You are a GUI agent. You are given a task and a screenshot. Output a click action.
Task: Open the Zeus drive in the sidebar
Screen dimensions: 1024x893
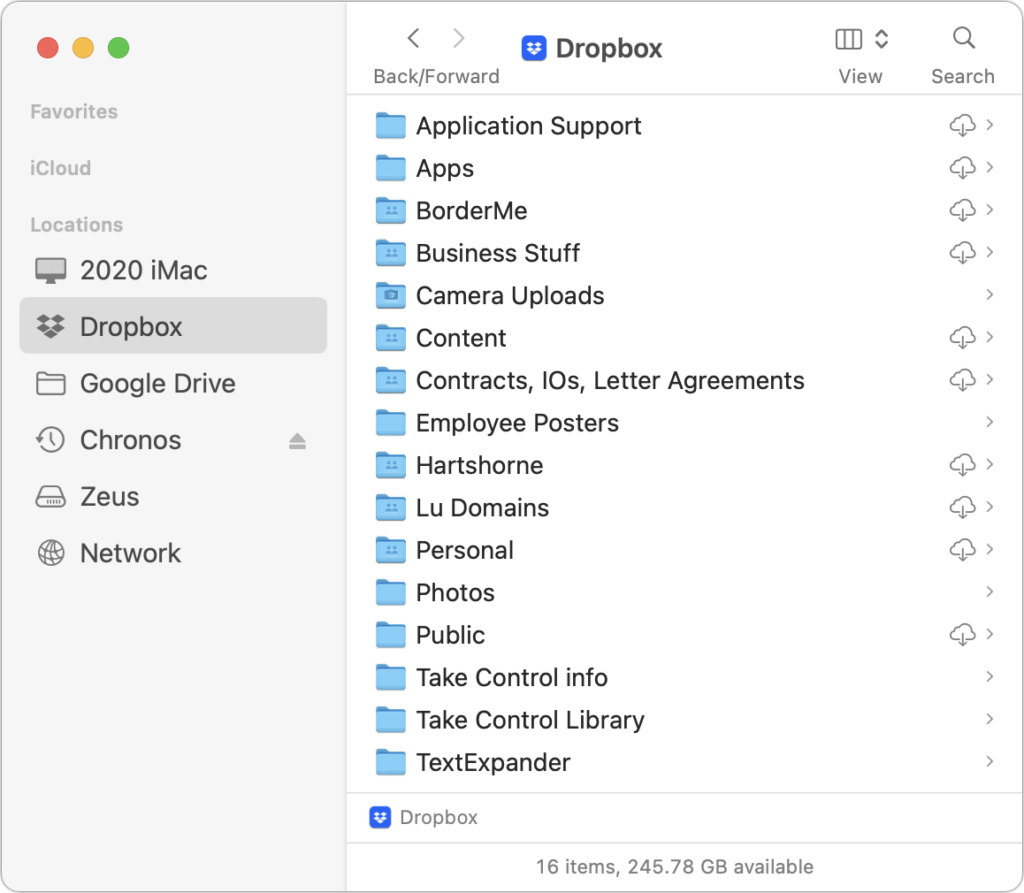pyautogui.click(x=173, y=497)
